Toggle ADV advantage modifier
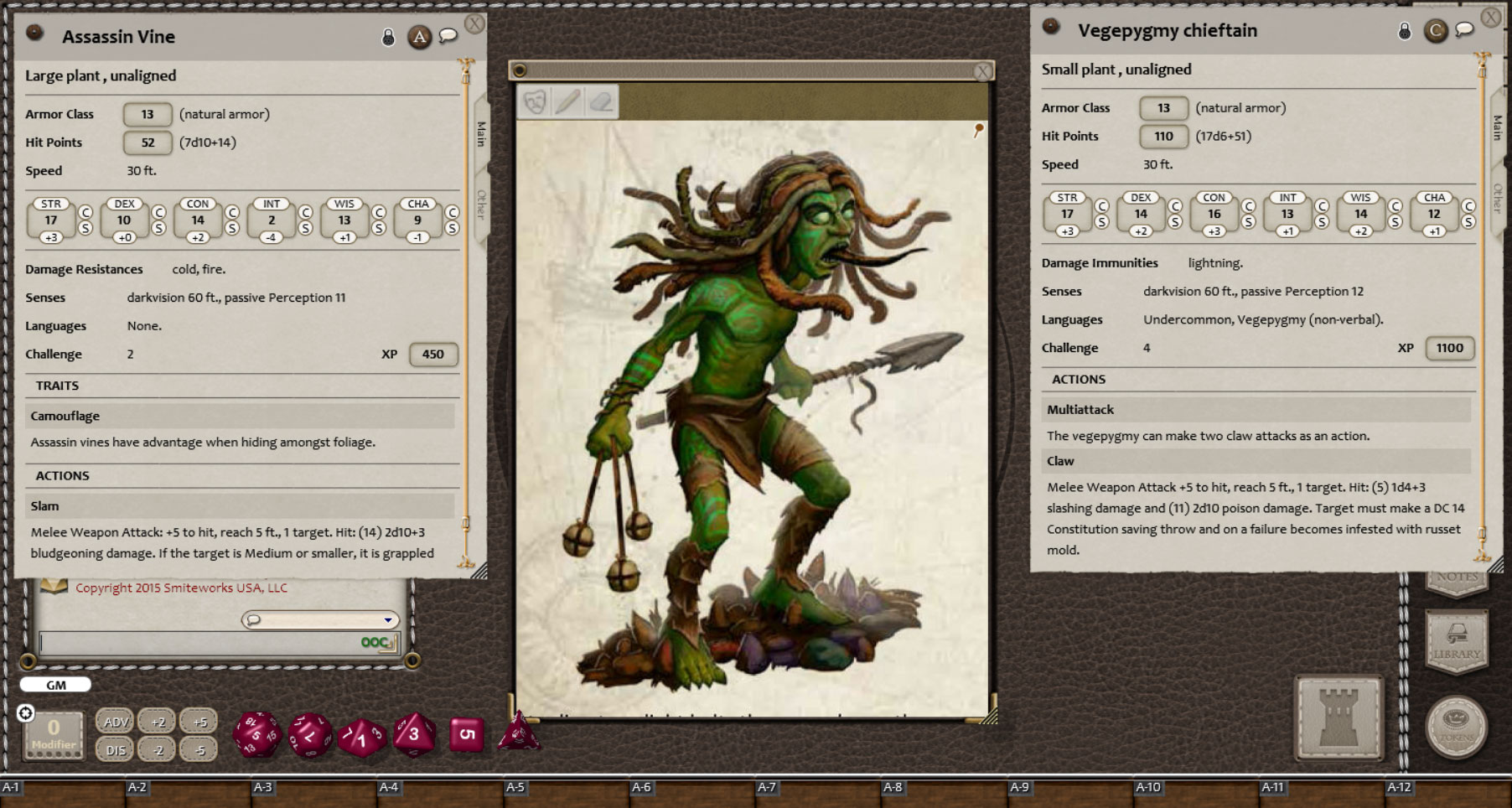This screenshot has height=808, width=1512. [x=115, y=720]
